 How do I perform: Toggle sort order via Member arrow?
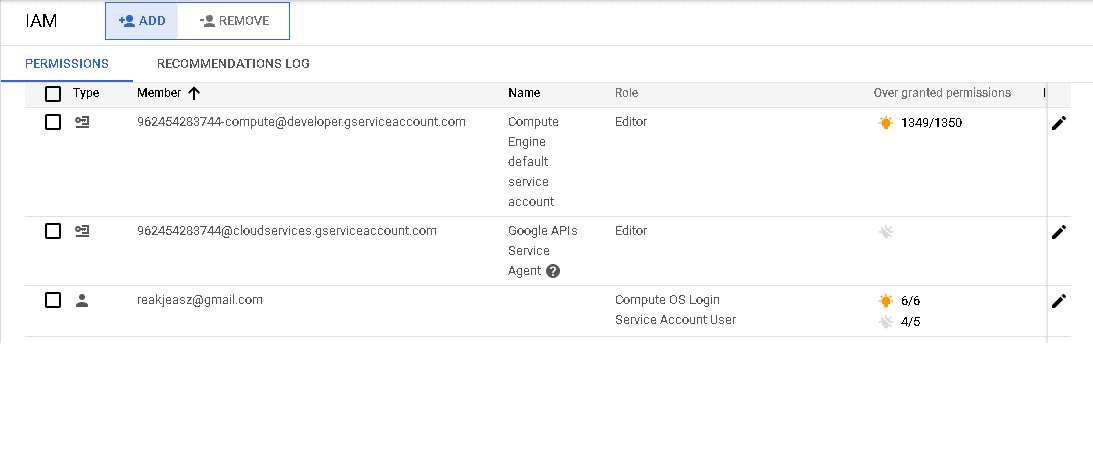[194, 93]
